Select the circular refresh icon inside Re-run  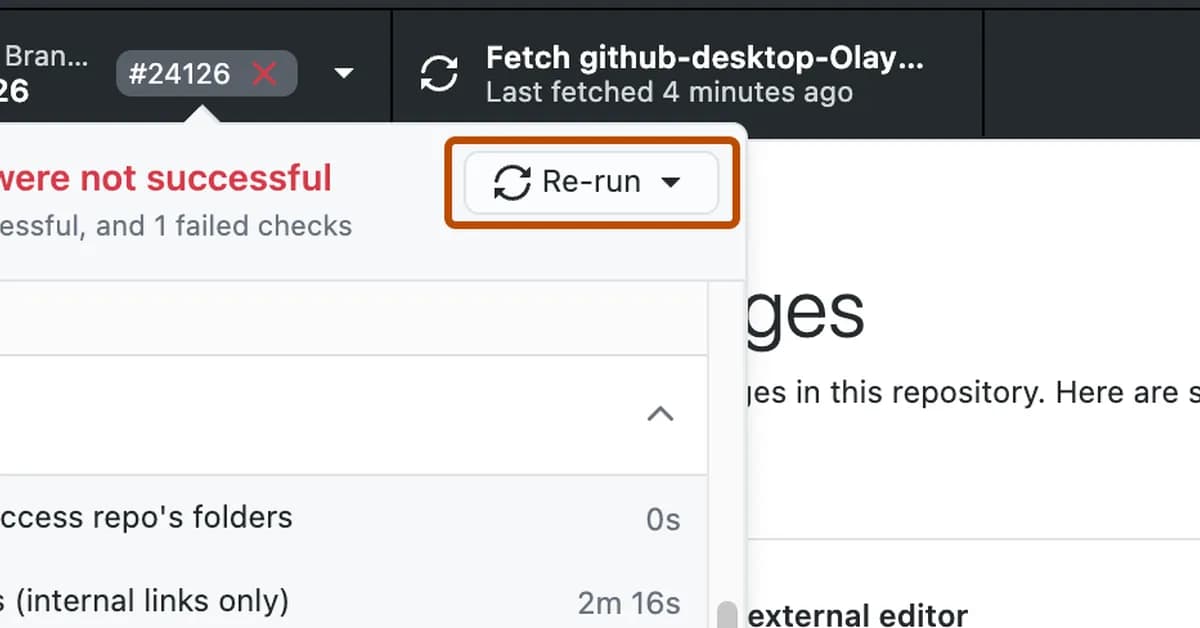tap(512, 182)
